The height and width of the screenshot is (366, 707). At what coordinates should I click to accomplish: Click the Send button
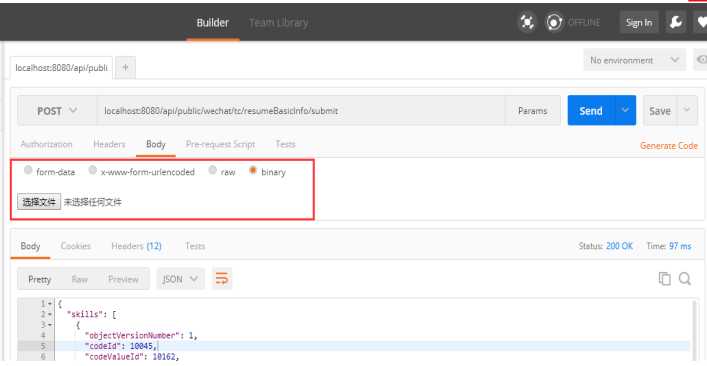click(591, 110)
